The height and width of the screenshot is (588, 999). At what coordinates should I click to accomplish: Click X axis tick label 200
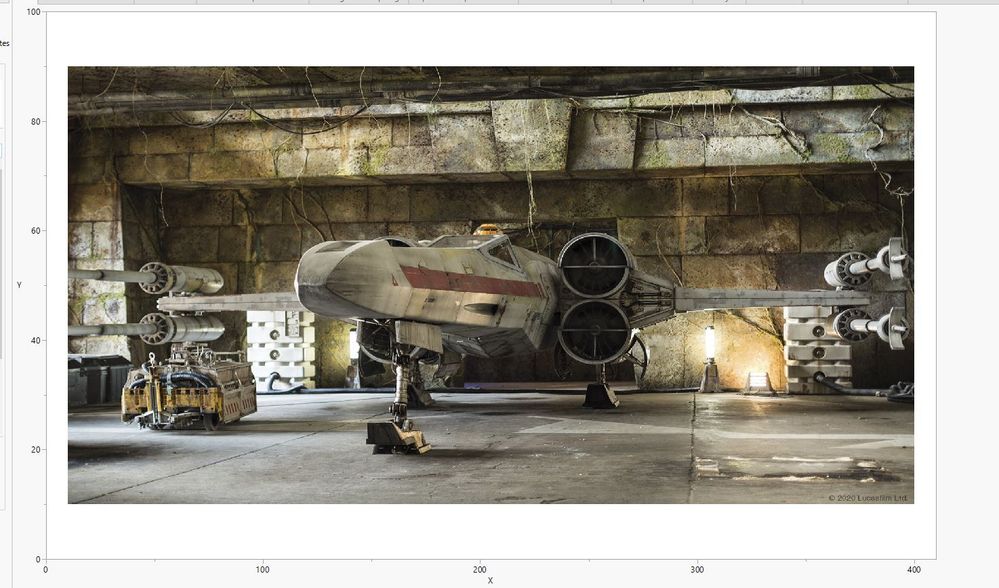click(x=480, y=570)
